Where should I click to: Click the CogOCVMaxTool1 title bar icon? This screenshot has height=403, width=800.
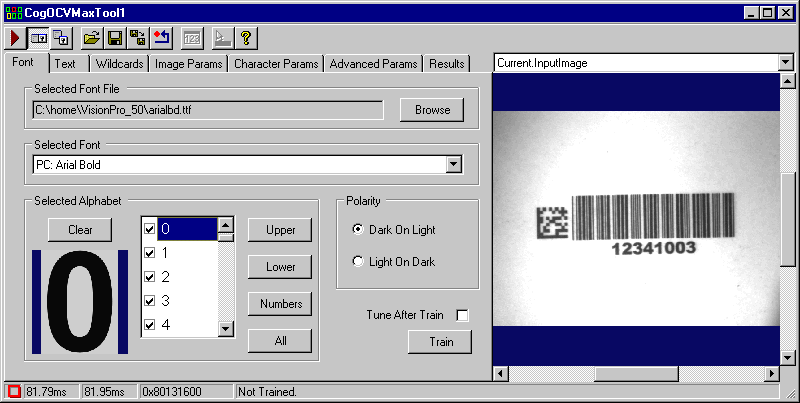point(13,13)
